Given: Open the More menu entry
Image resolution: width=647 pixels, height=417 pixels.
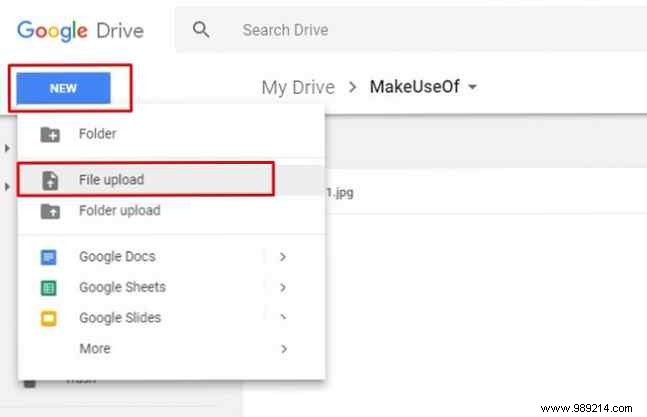Looking at the screenshot, I should [171, 349].
